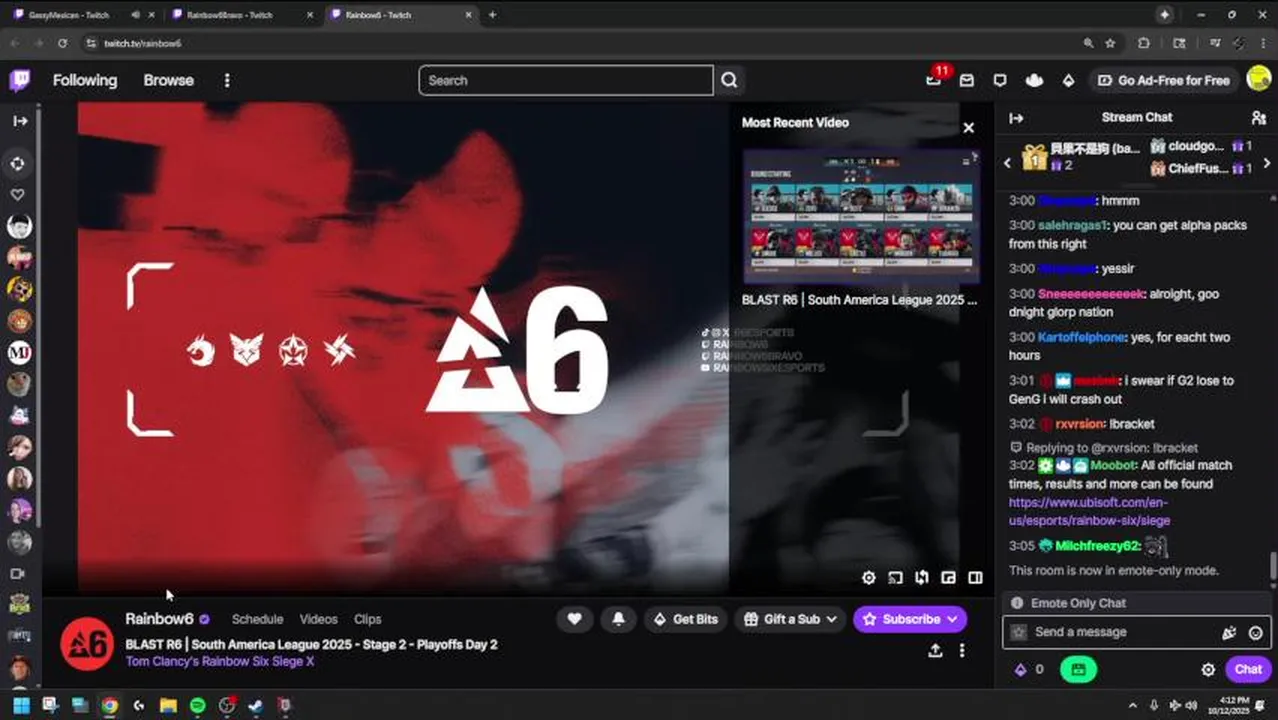Click the celebration party popper icon
This screenshot has height=720, width=1278.
click(1229, 632)
